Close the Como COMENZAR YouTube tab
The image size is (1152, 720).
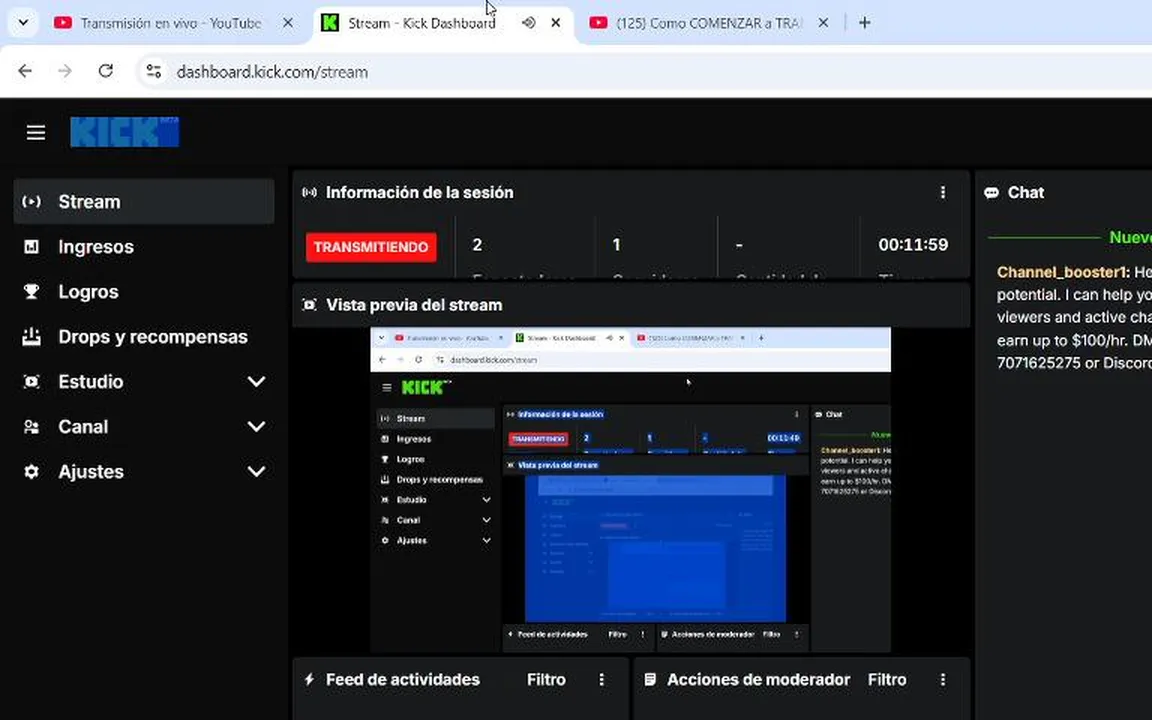(824, 23)
